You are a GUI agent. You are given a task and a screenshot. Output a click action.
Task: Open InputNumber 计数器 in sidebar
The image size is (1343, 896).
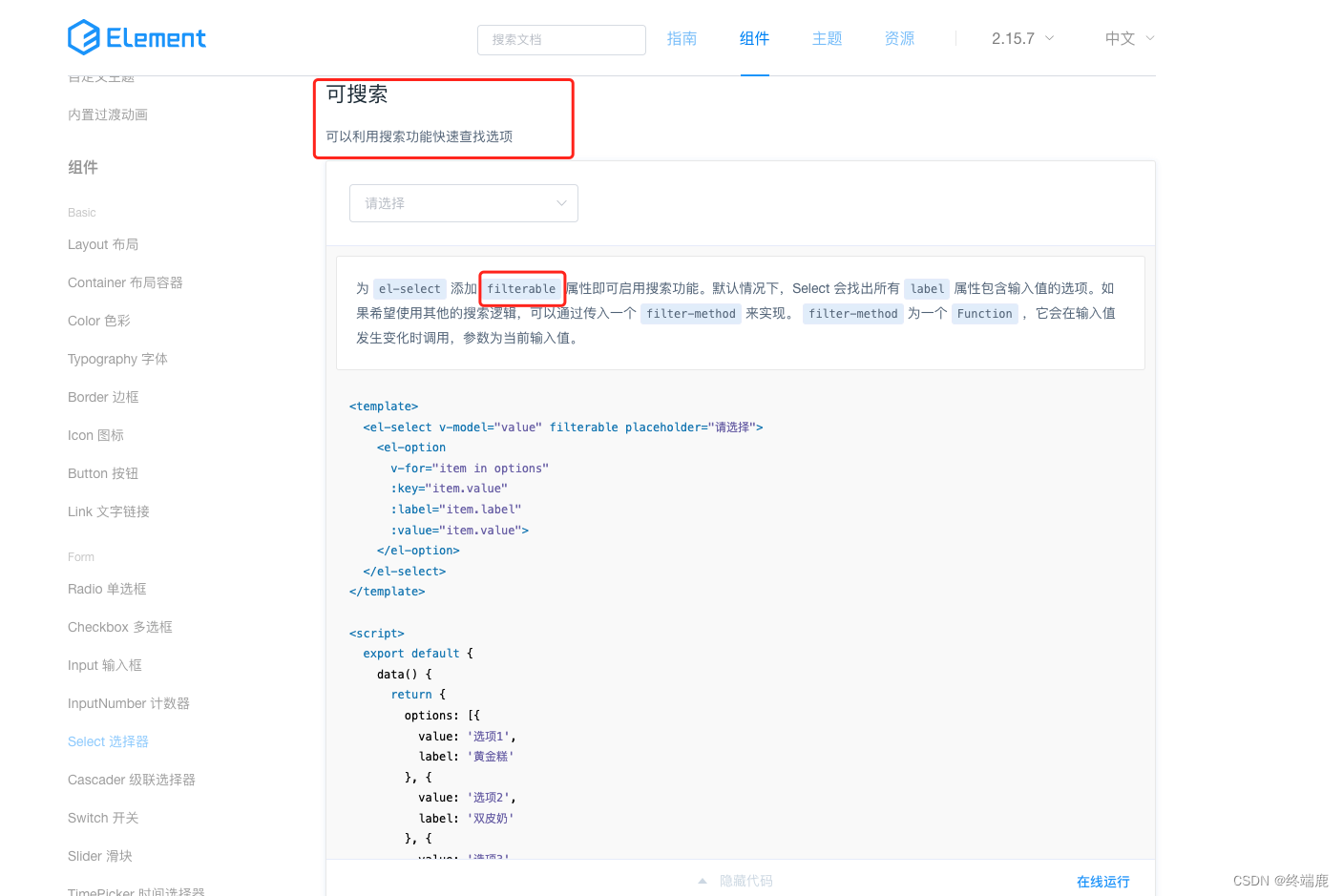[x=129, y=703]
